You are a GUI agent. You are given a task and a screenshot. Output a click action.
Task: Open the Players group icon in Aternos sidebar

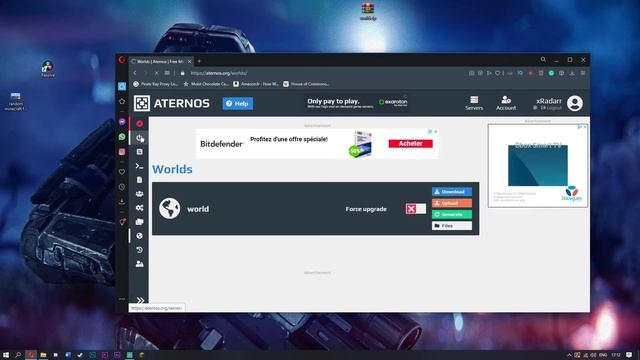(140, 194)
